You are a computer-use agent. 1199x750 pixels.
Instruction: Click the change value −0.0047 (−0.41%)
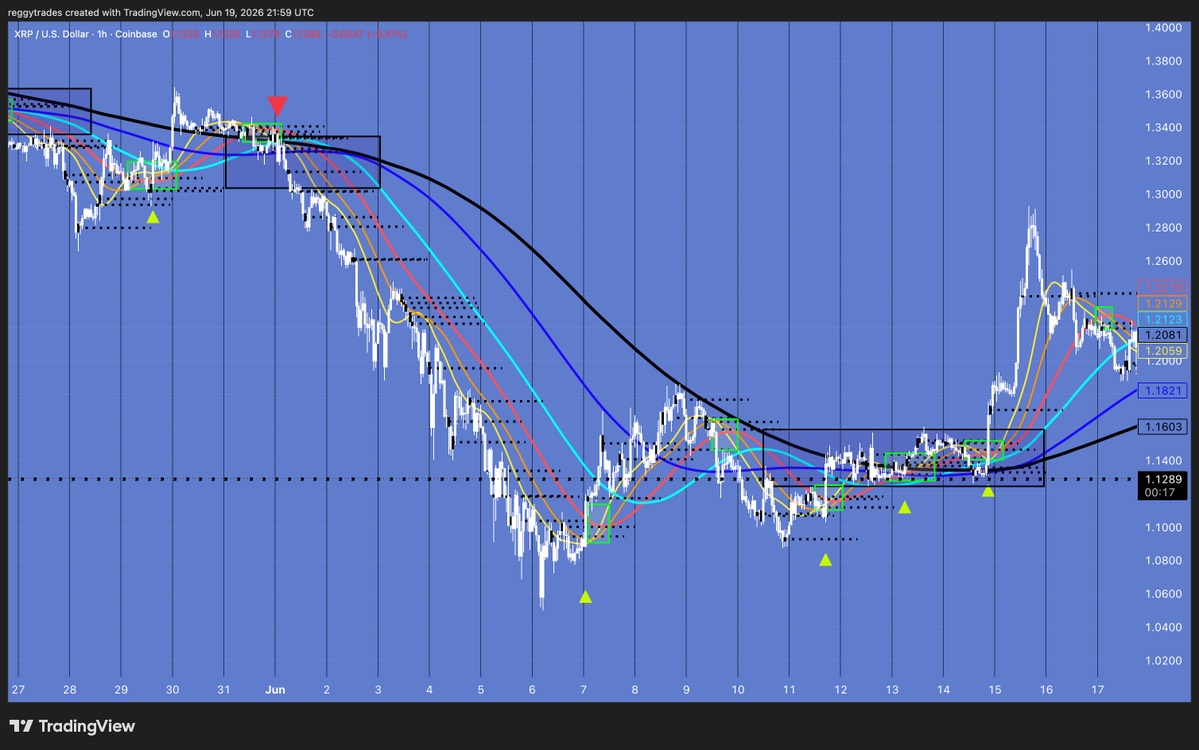(x=367, y=34)
